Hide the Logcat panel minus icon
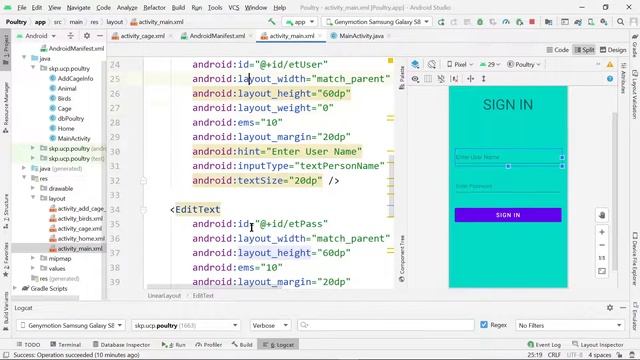Image resolution: width=640 pixels, height=360 pixels. (x=623, y=308)
